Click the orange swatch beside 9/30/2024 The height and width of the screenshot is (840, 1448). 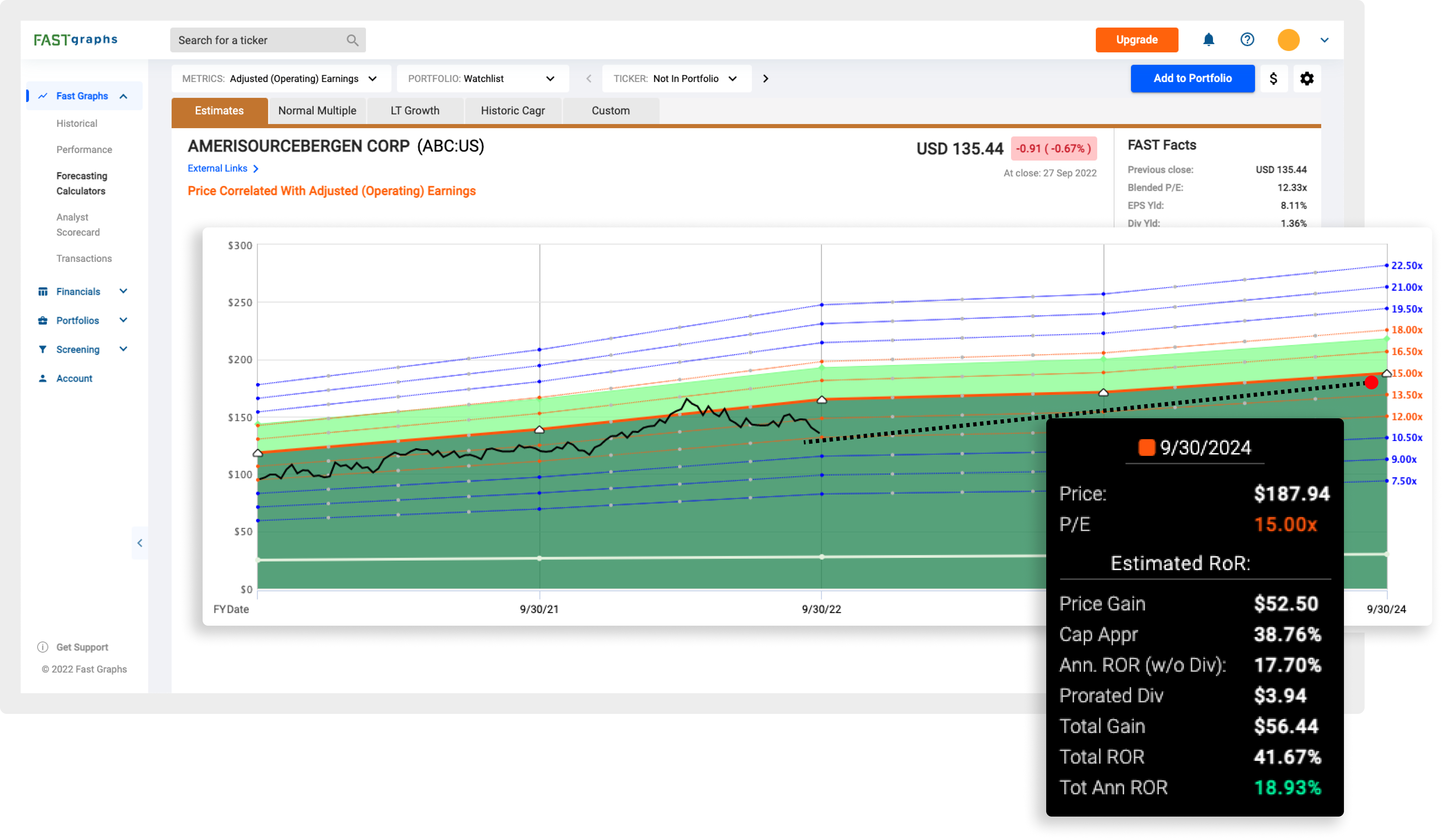point(1146,448)
